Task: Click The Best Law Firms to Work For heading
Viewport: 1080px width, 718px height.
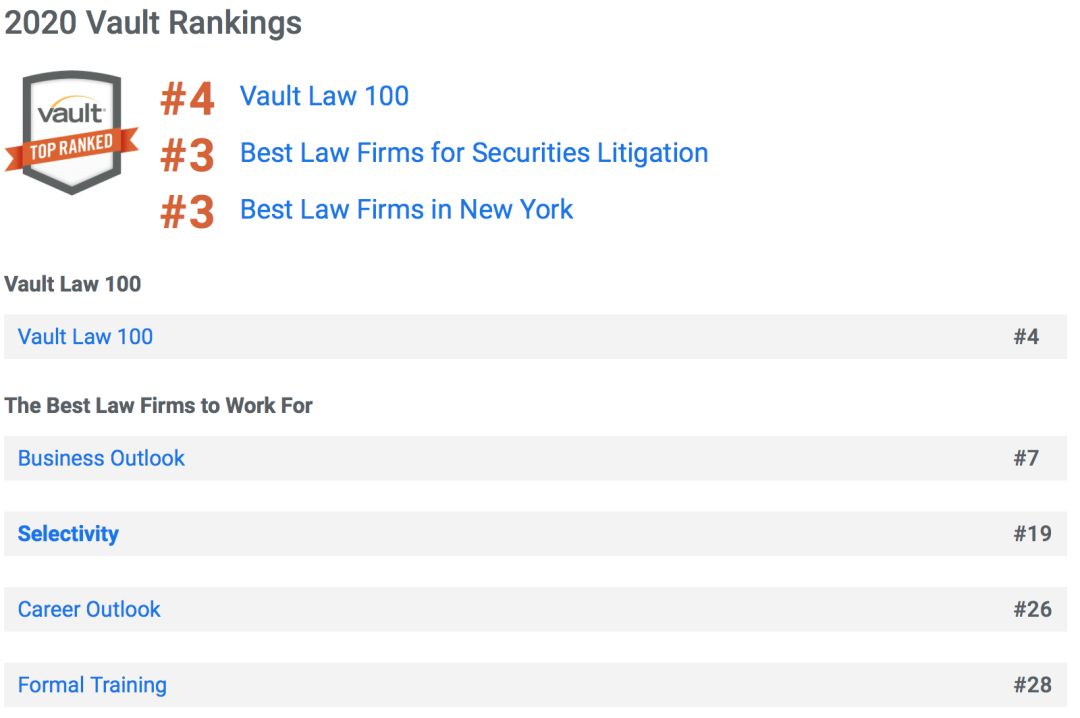Action: point(158,406)
